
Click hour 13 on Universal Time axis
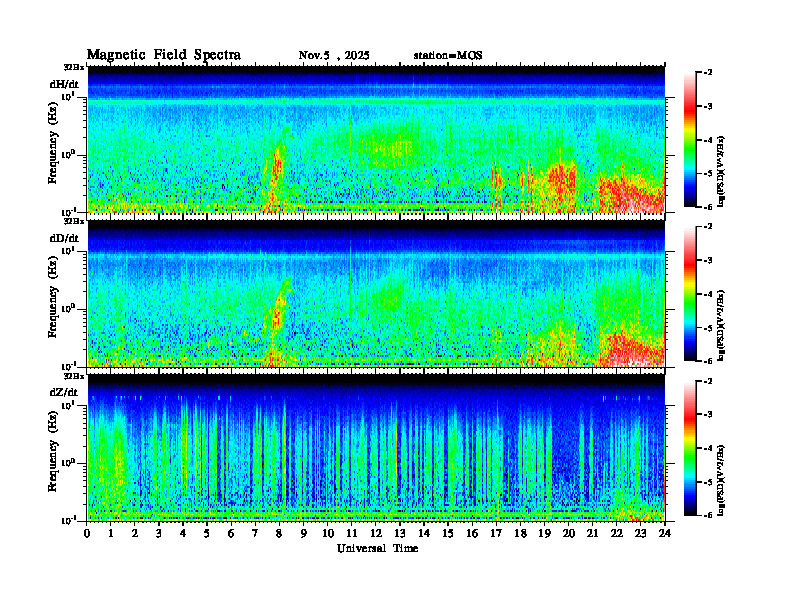coord(400,533)
